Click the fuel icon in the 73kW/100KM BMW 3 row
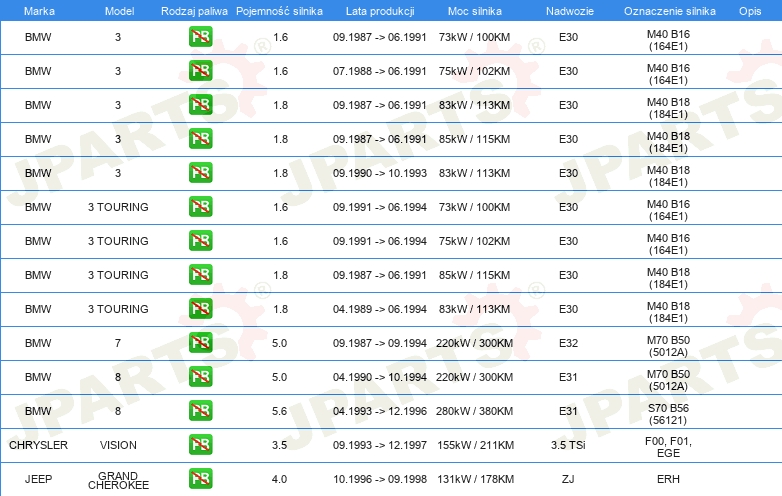The height and width of the screenshot is (496, 782). [x=200, y=37]
